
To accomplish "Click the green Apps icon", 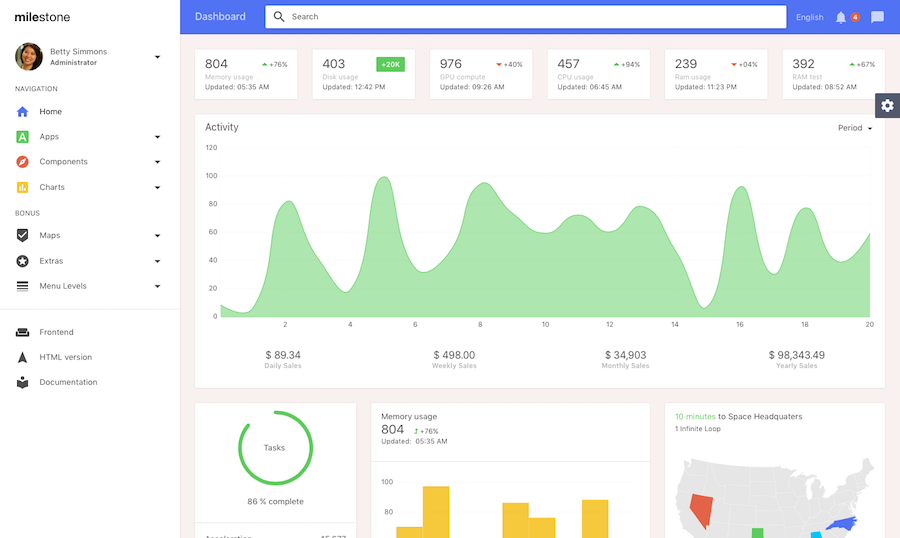I will [22, 137].
